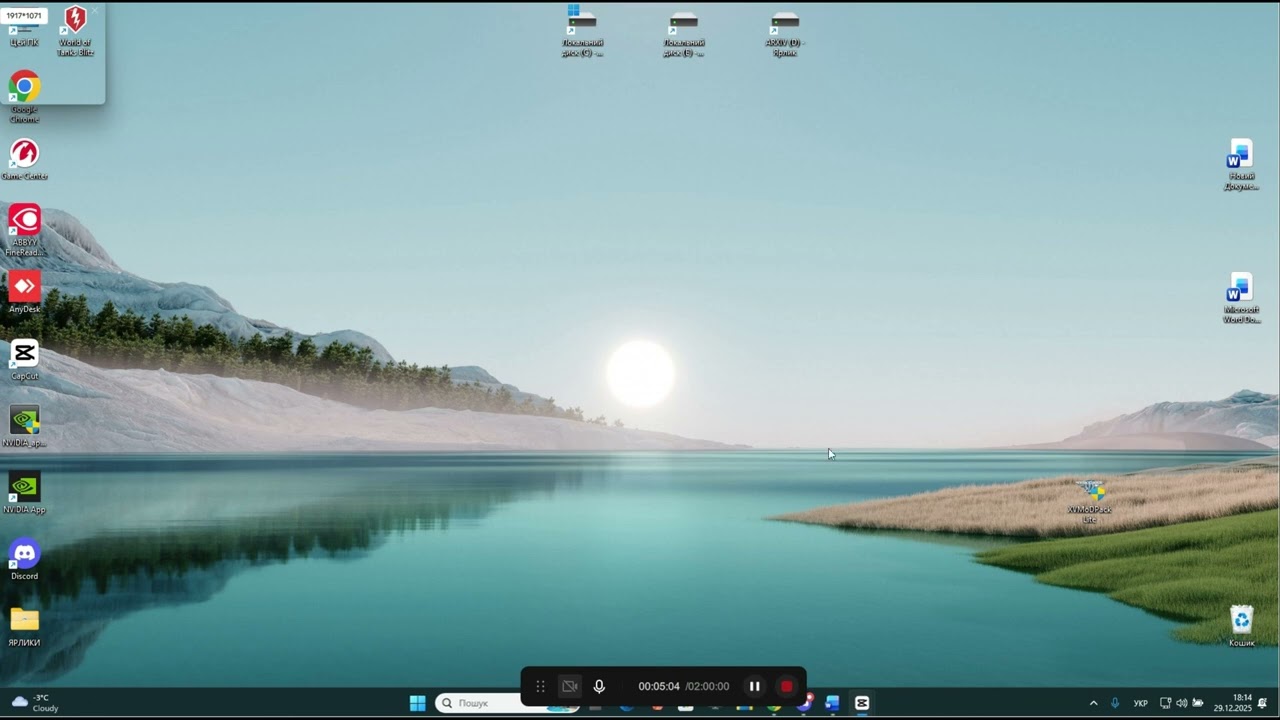Open the Google Chrome desktop shortcut

[24, 97]
